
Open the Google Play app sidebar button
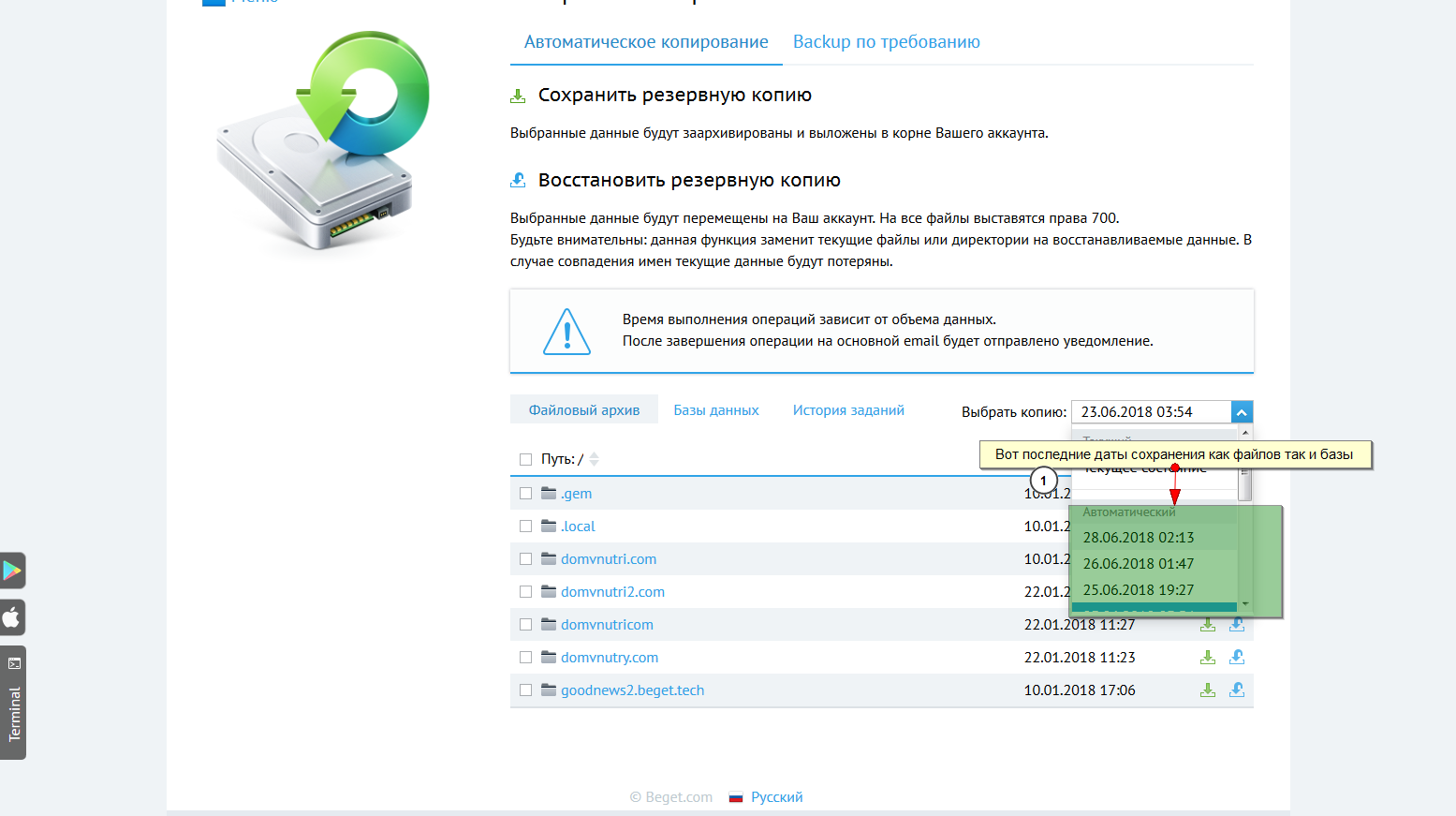pyautogui.click(x=12, y=570)
